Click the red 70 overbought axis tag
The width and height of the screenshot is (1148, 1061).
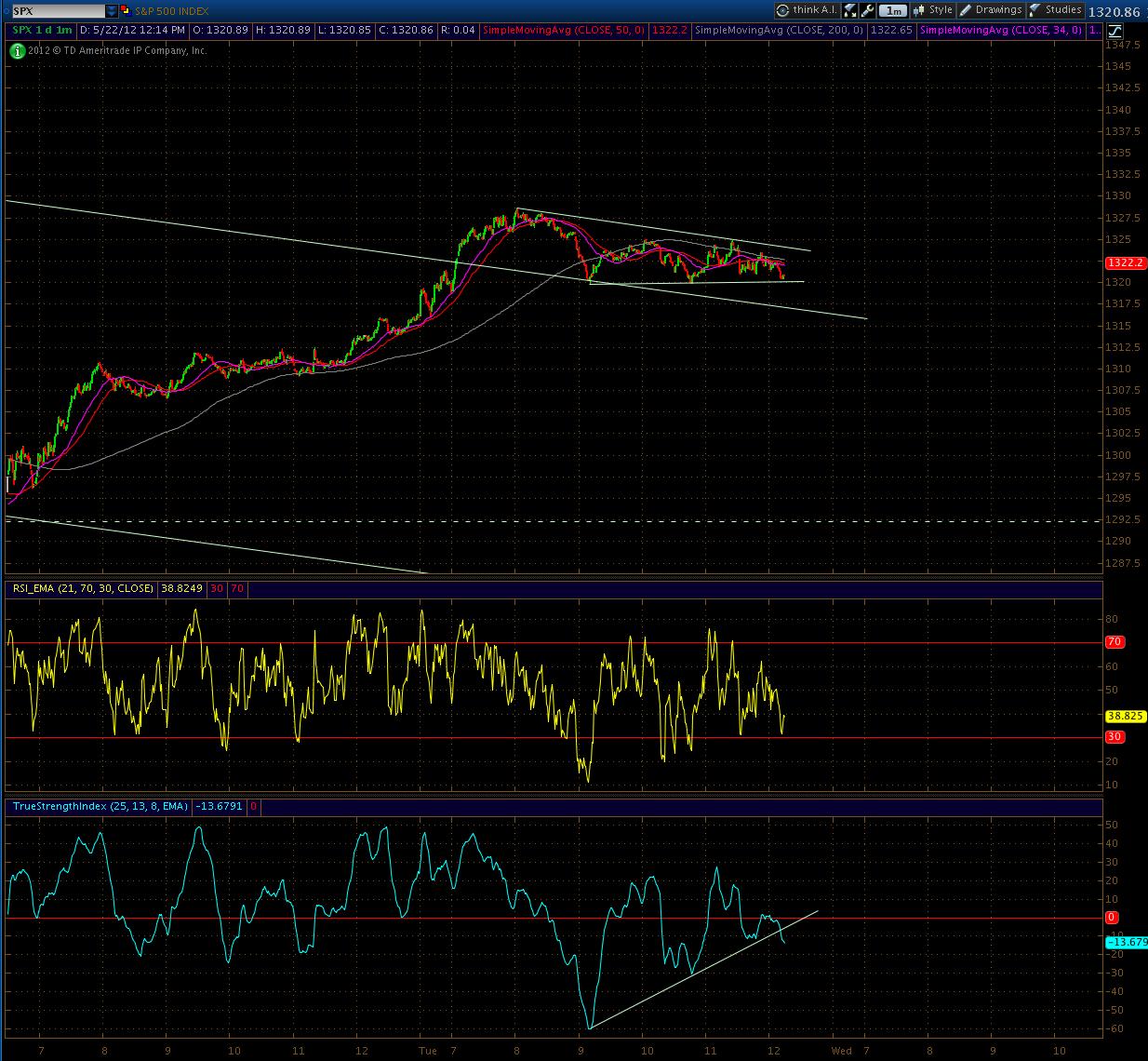click(1115, 642)
